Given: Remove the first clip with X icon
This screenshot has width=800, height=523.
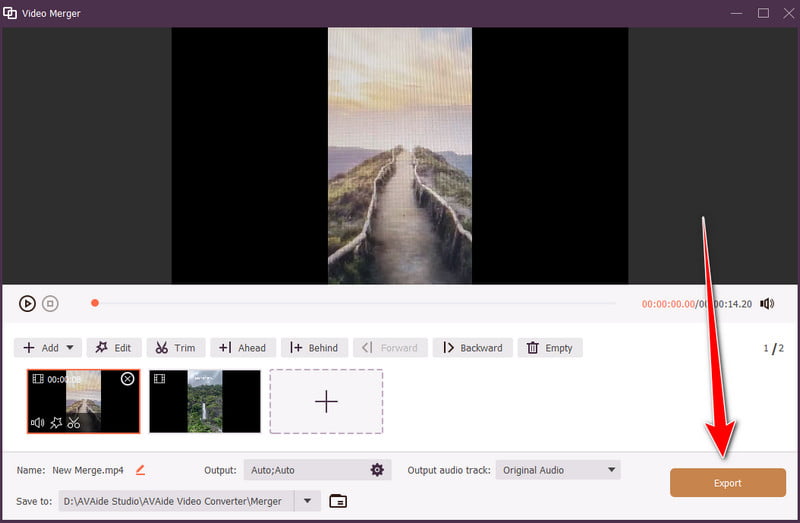Looking at the screenshot, I should (x=127, y=379).
